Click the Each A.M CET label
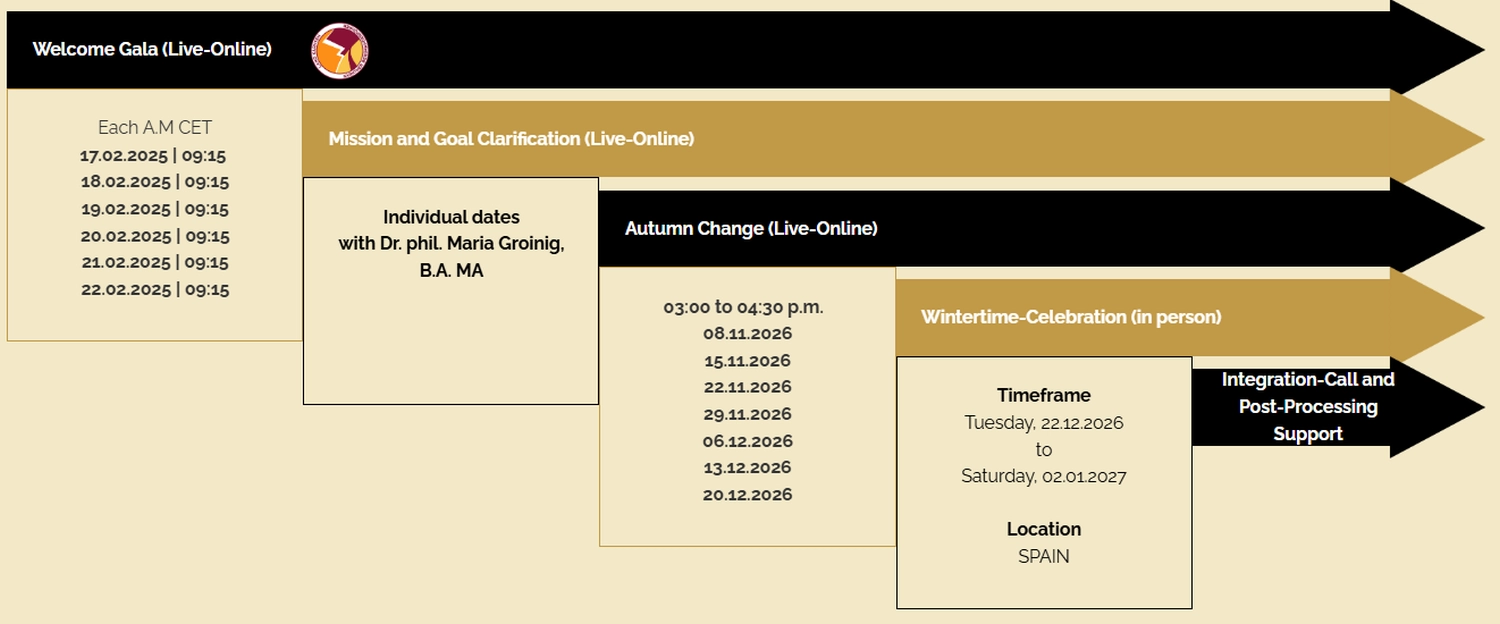The height and width of the screenshot is (624, 1500). click(155, 128)
